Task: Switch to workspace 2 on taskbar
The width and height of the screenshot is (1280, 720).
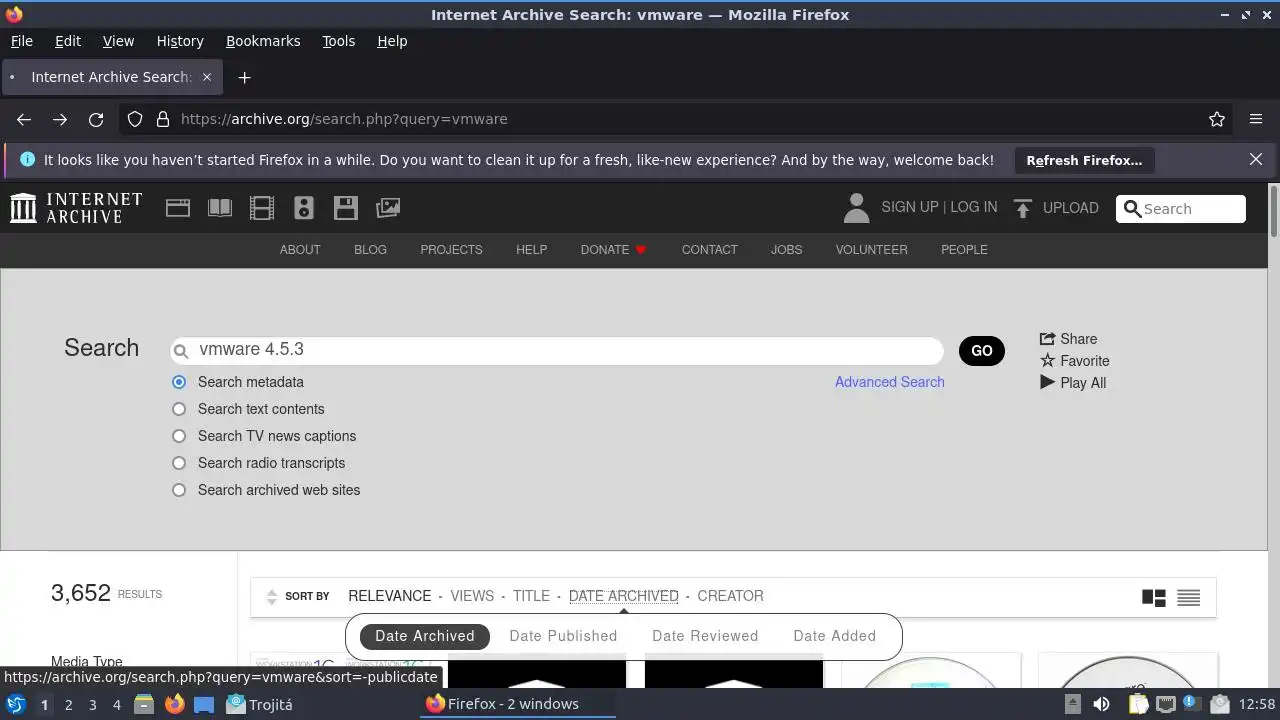Action: [68, 704]
